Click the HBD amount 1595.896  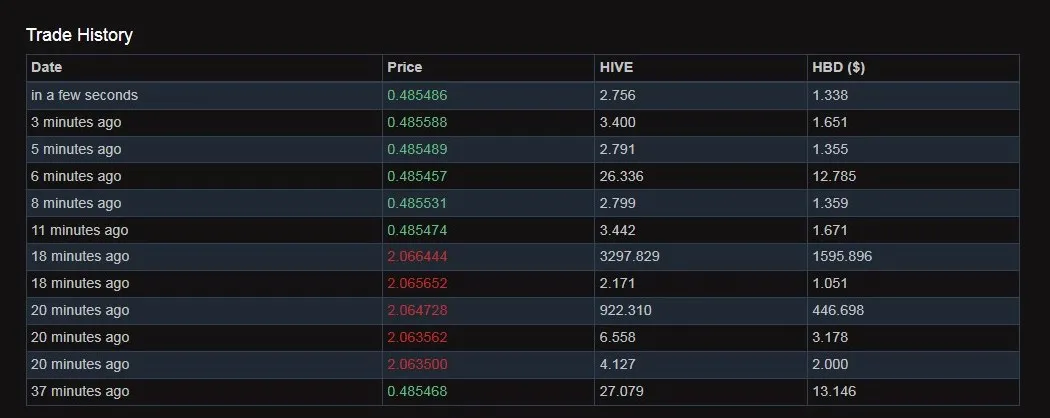[842, 257]
